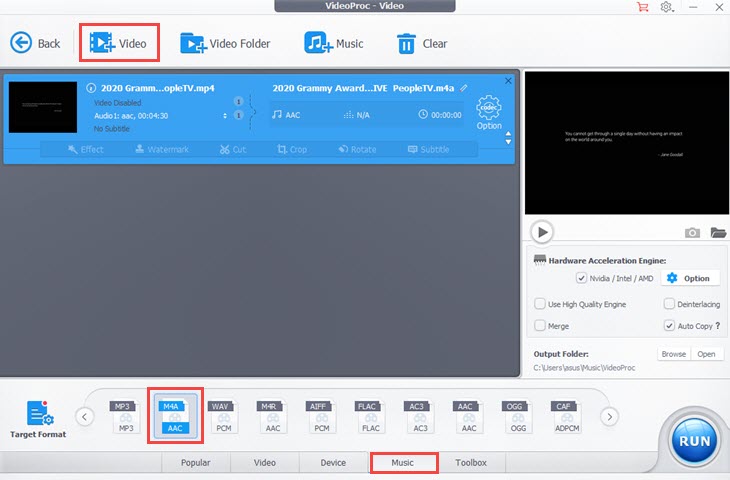Open the Crop tool
Viewport: 730px width, 480px height.
(292, 149)
